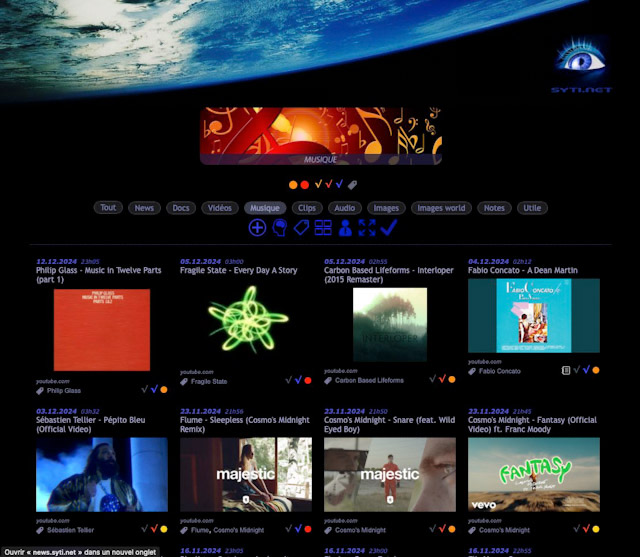Open Fabio Concato A Dean Martin title
Image resolution: width=640 pixels, height=557 pixels.
(523, 270)
